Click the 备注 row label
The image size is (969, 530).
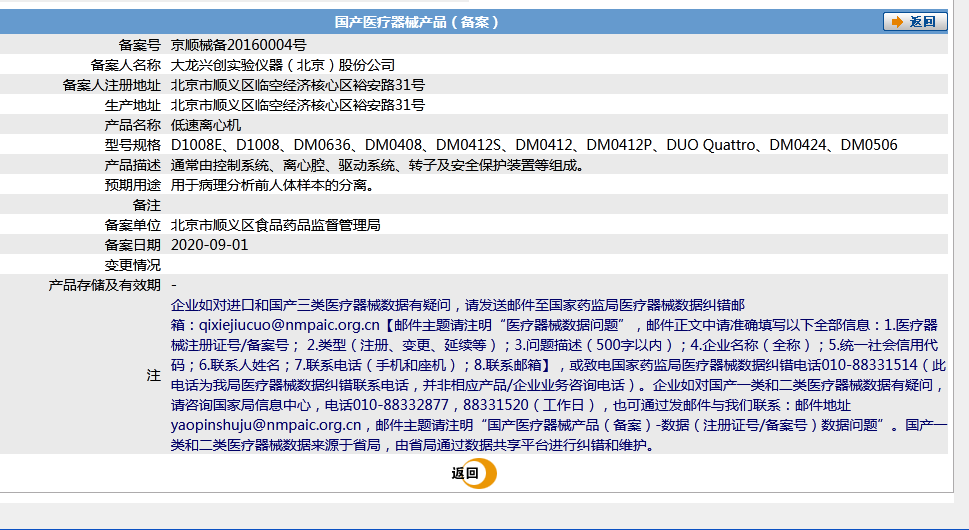(x=146, y=205)
